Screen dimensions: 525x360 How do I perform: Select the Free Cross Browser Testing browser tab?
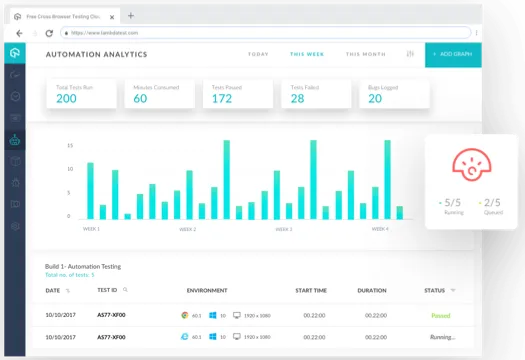(x=65, y=16)
